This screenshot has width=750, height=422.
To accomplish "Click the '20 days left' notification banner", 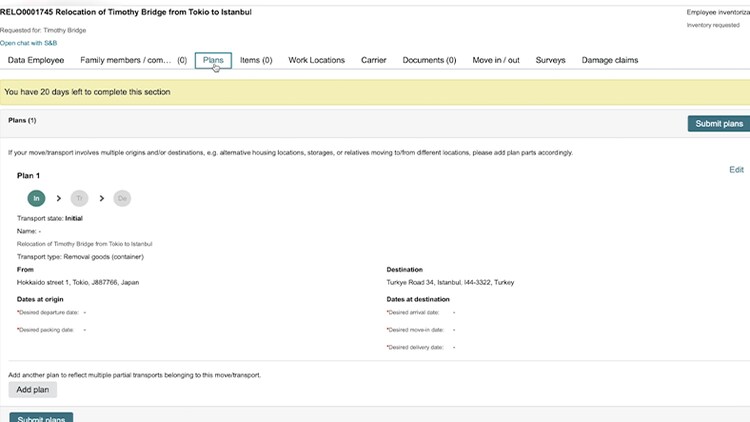I will 375,92.
